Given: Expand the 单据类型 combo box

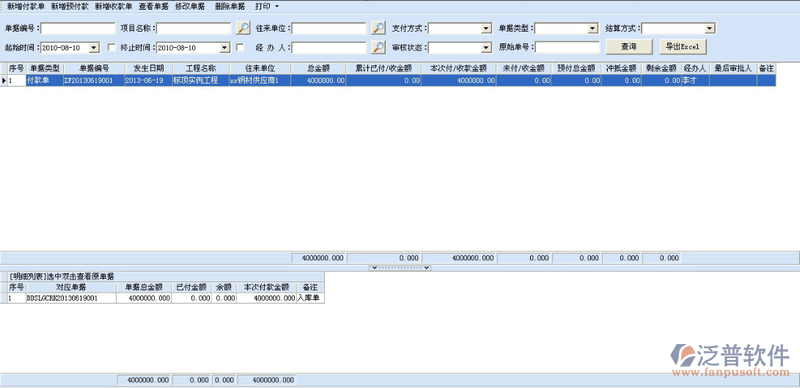Looking at the screenshot, I should click(593, 28).
